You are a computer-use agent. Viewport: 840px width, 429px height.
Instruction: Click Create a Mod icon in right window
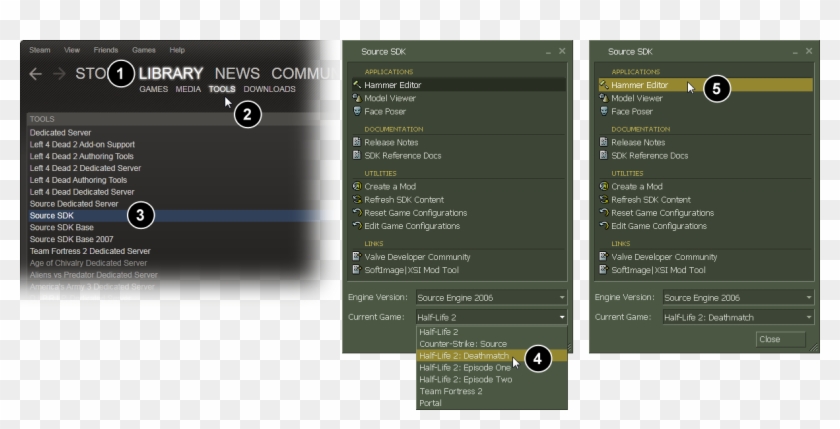click(x=604, y=186)
